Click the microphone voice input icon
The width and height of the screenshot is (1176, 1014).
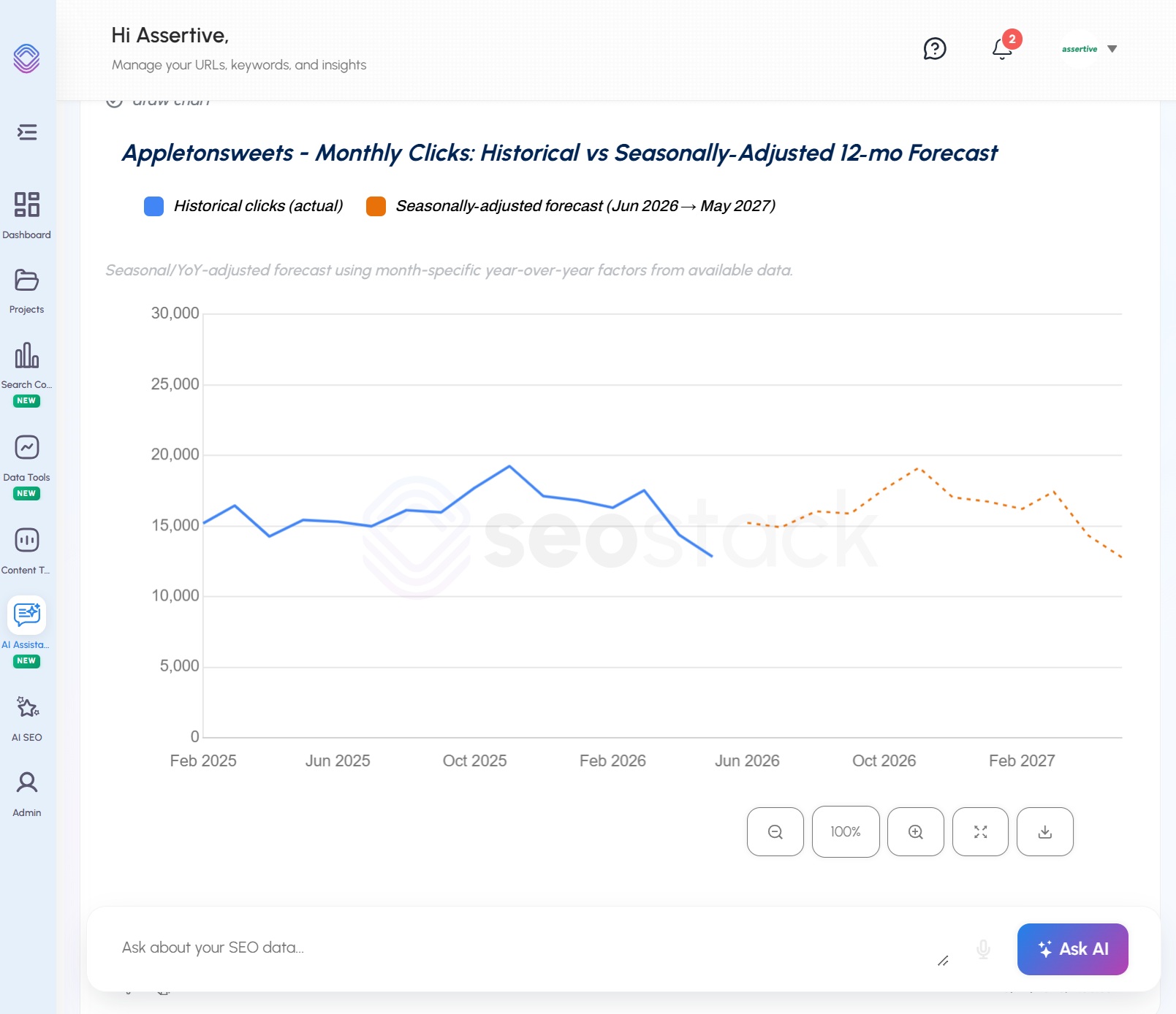click(984, 949)
